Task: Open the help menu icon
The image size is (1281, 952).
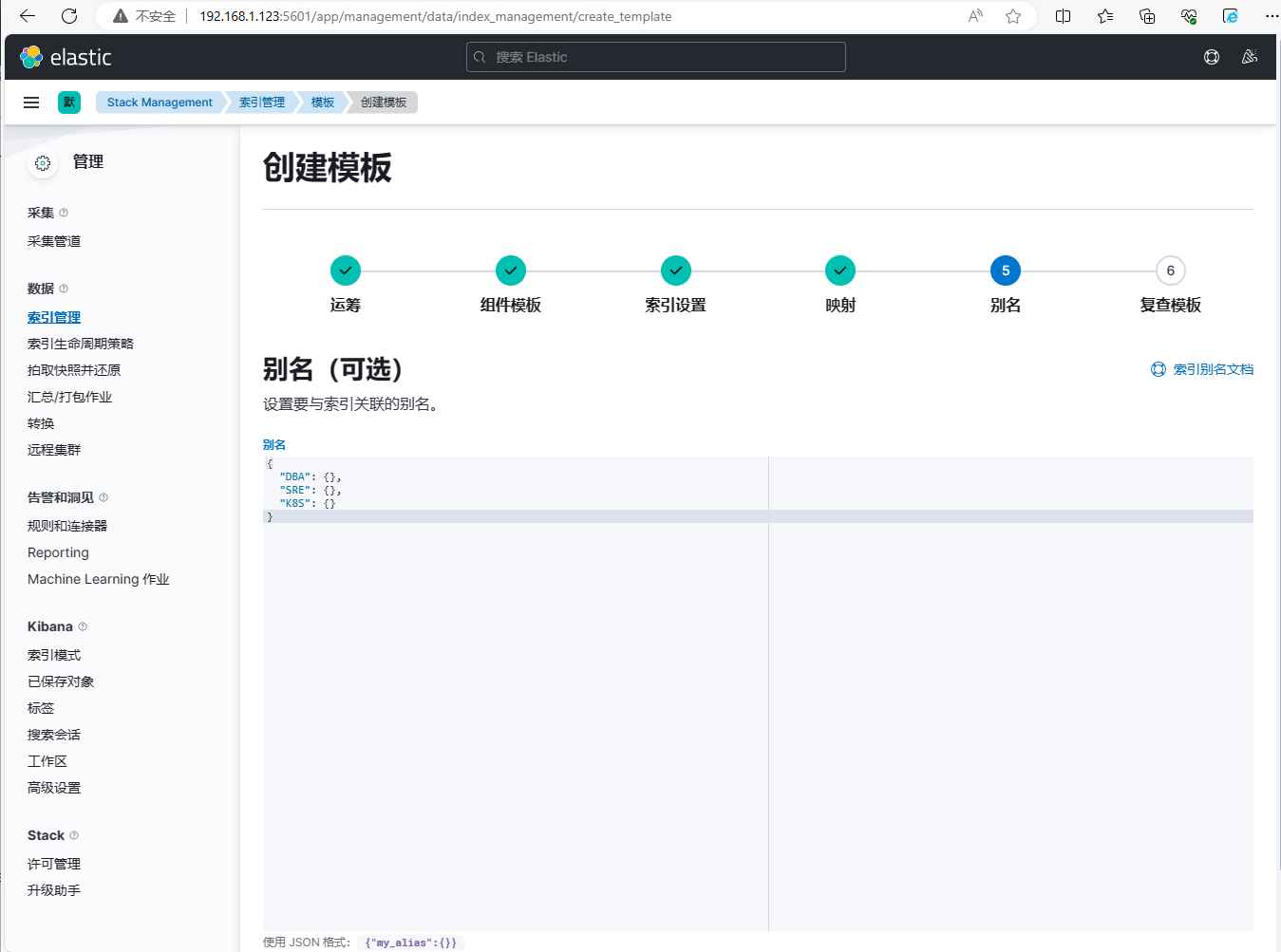Action: [x=1212, y=57]
